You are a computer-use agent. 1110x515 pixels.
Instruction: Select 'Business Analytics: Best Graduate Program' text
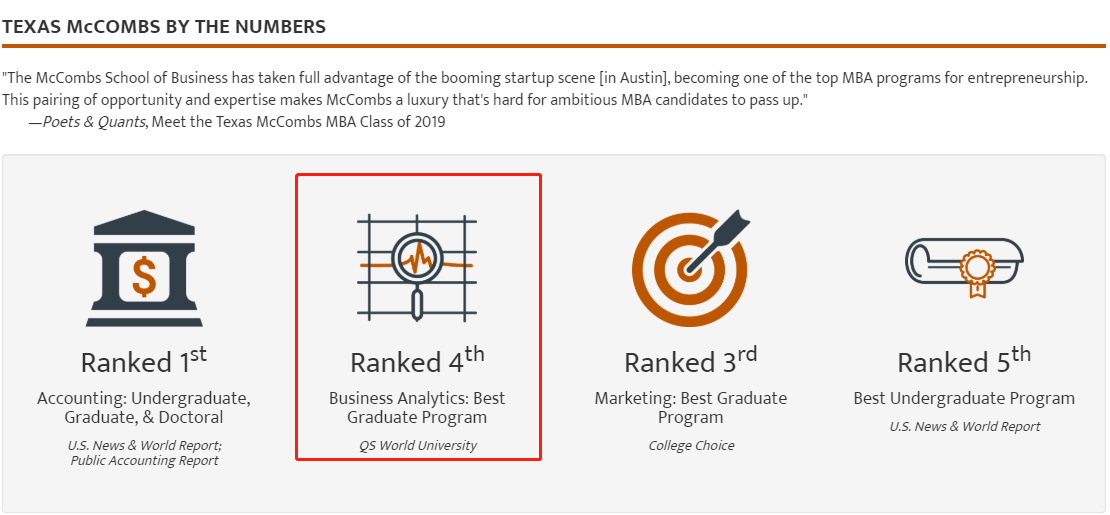point(417,407)
